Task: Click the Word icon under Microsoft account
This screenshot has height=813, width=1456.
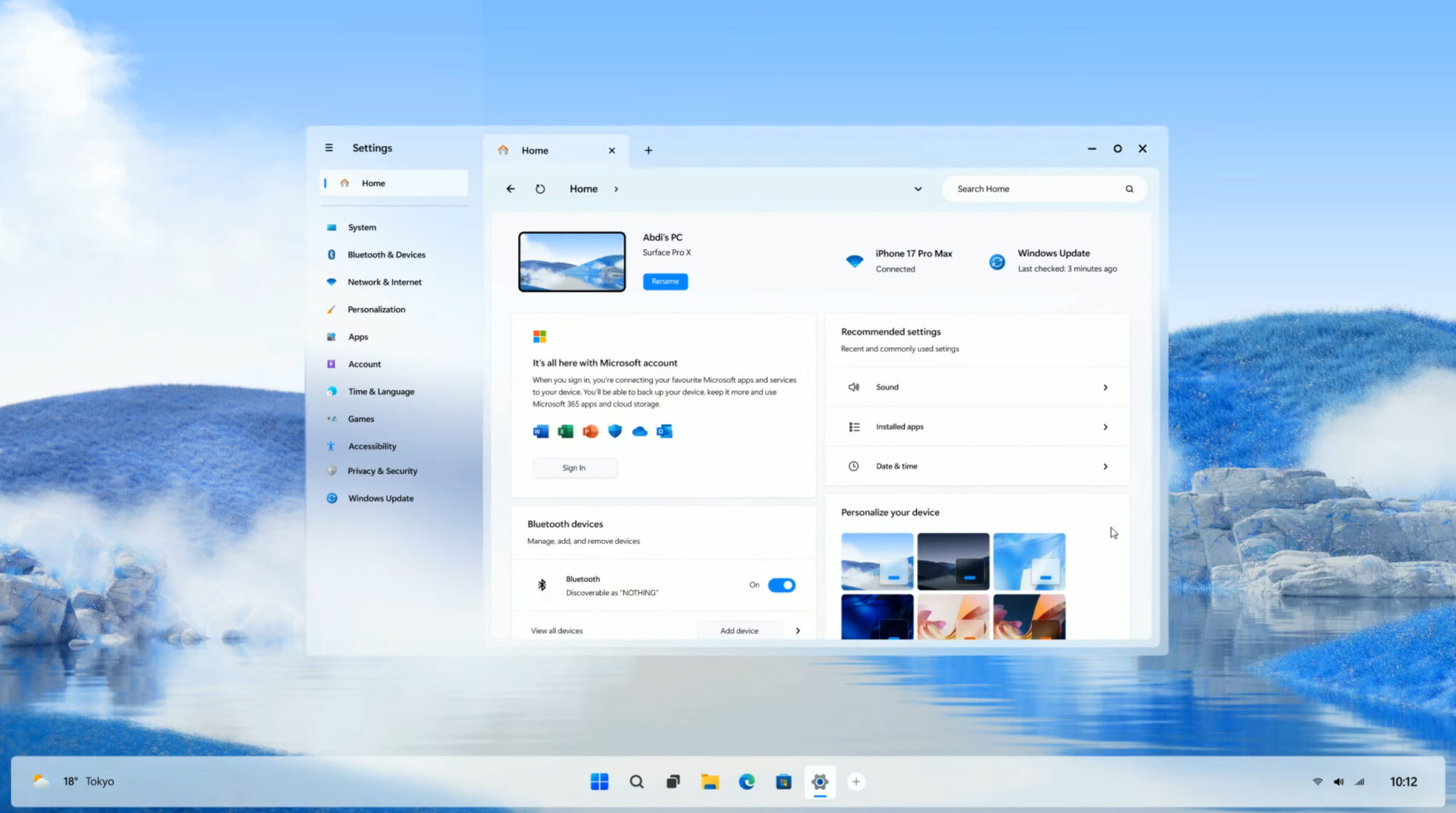Action: click(540, 430)
